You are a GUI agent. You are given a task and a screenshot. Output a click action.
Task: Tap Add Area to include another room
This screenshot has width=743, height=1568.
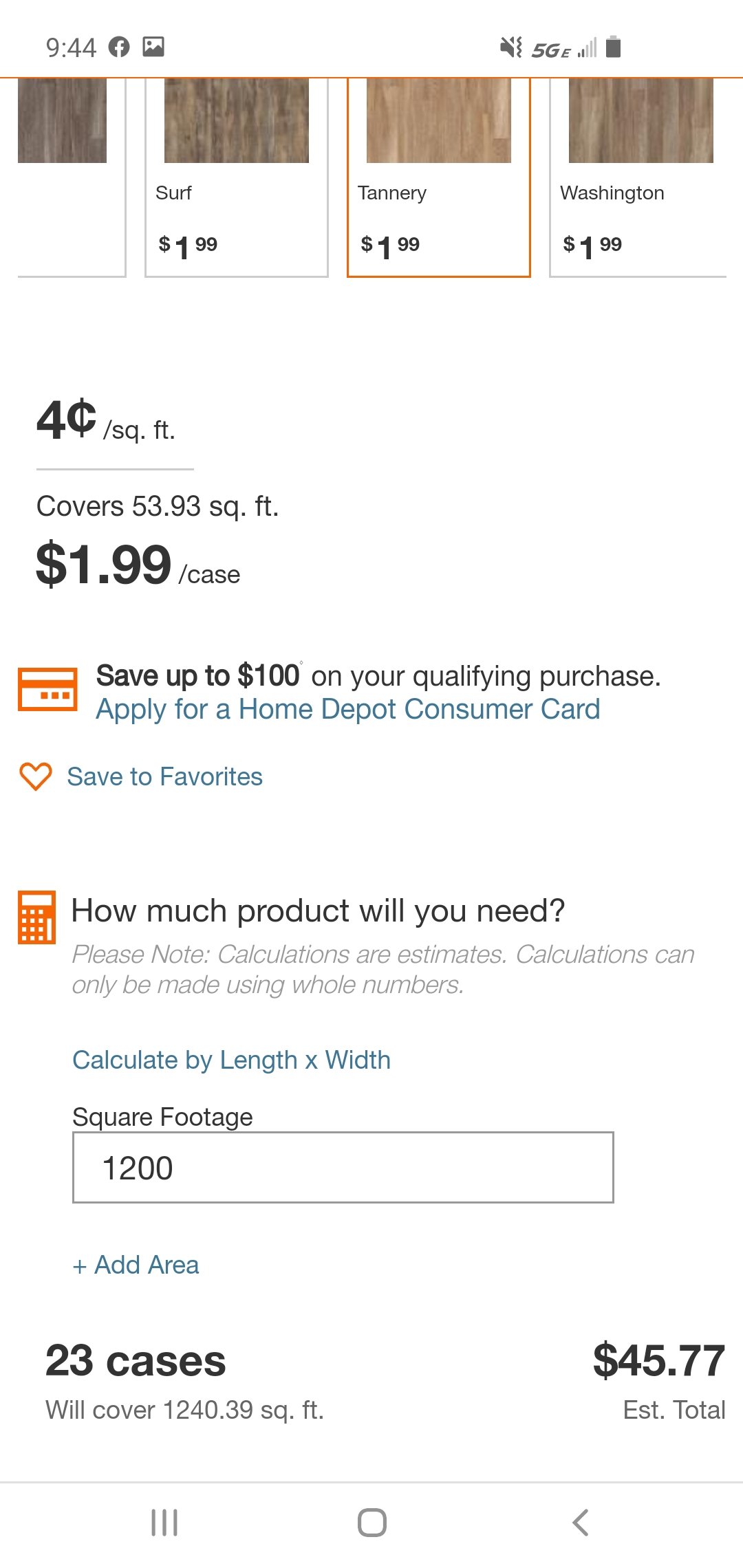135,1264
